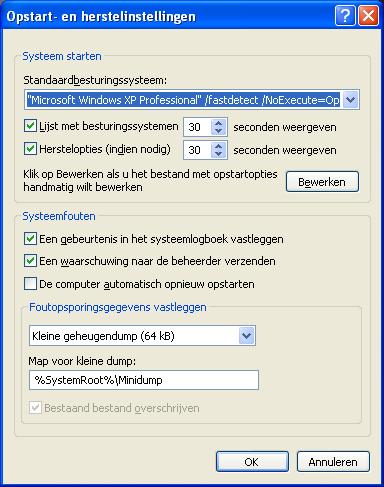The width and height of the screenshot is (384, 487).
Task: Uncheck Een waarschuwing naar de beheerder verzenden
Action: tap(30, 261)
